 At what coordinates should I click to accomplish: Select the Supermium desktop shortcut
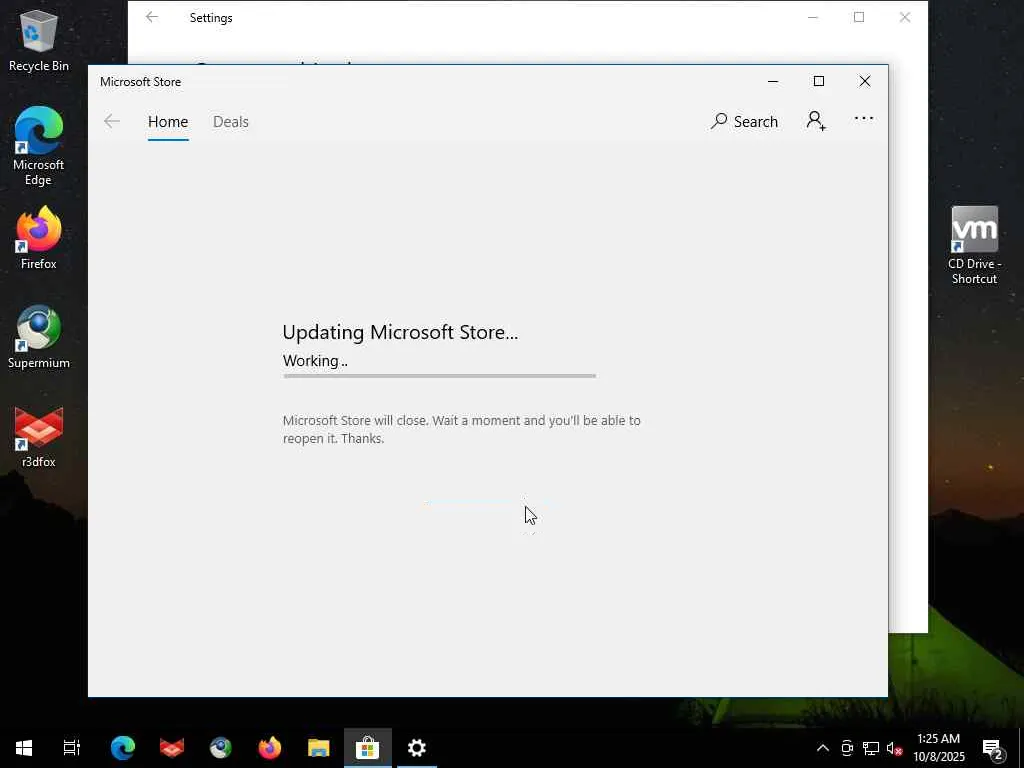click(x=39, y=338)
